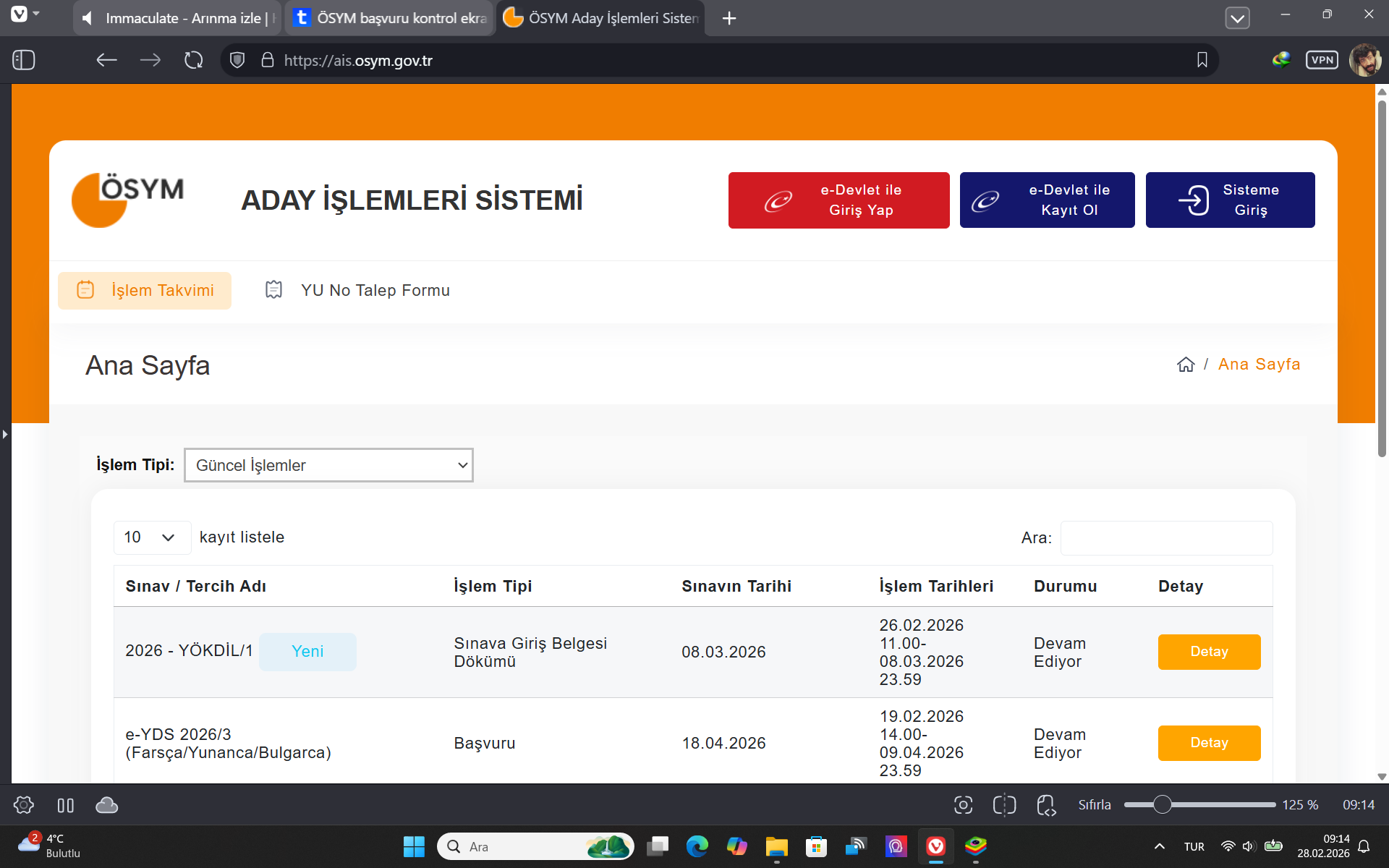The height and width of the screenshot is (868, 1389).
Task: Open the sync cloud icon in status bar
Action: [107, 805]
